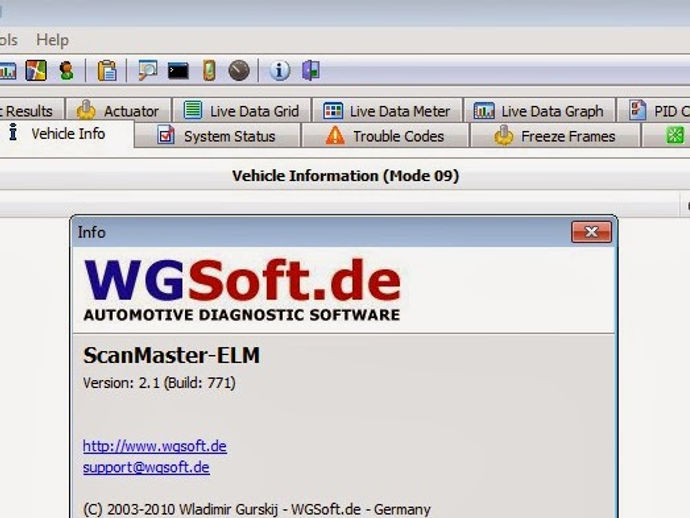Click the Version: 2.1 (Build: 771) text
Viewport: 690px width, 518px height.
(159, 383)
